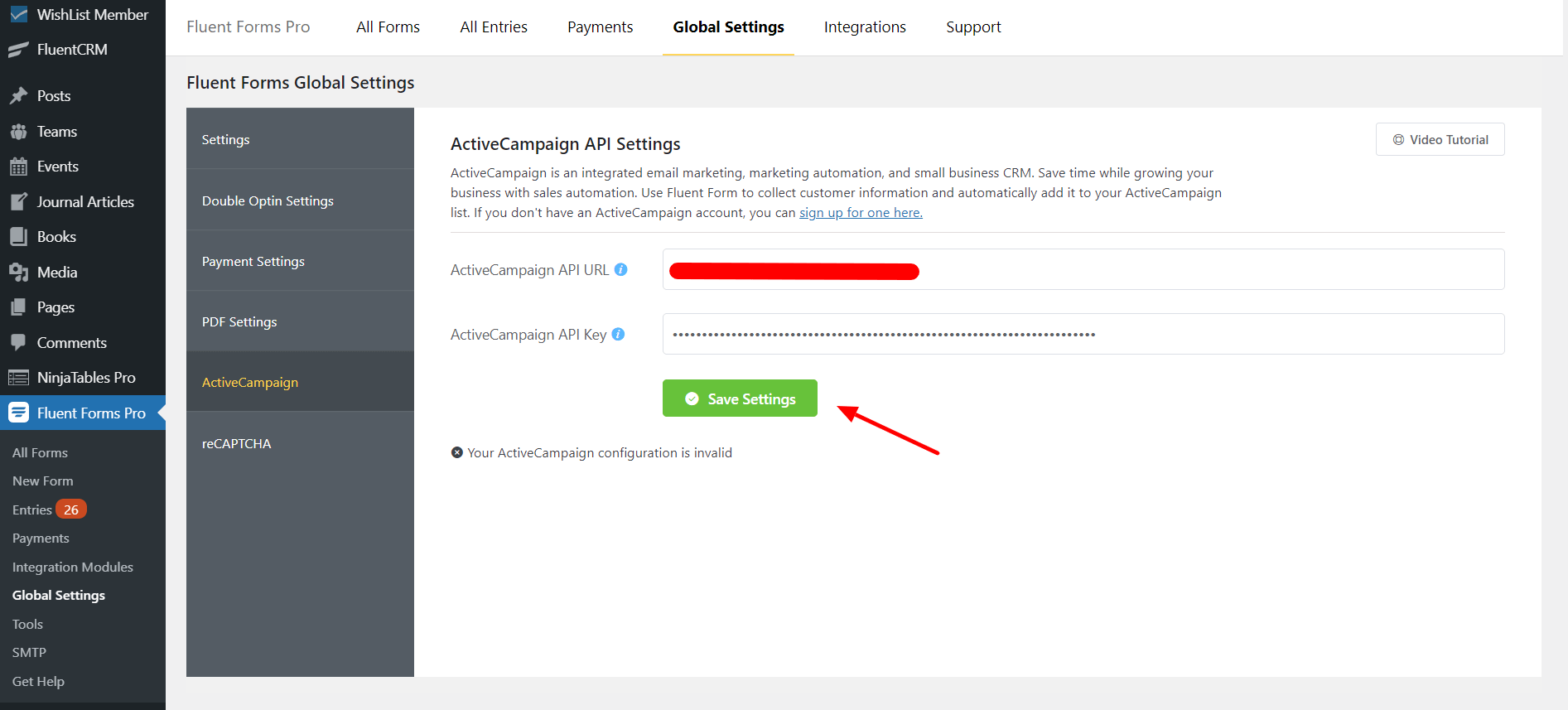Image resolution: width=1568 pixels, height=710 pixels.
Task: Click the WishList Member checkmark icon
Action: coord(18,14)
